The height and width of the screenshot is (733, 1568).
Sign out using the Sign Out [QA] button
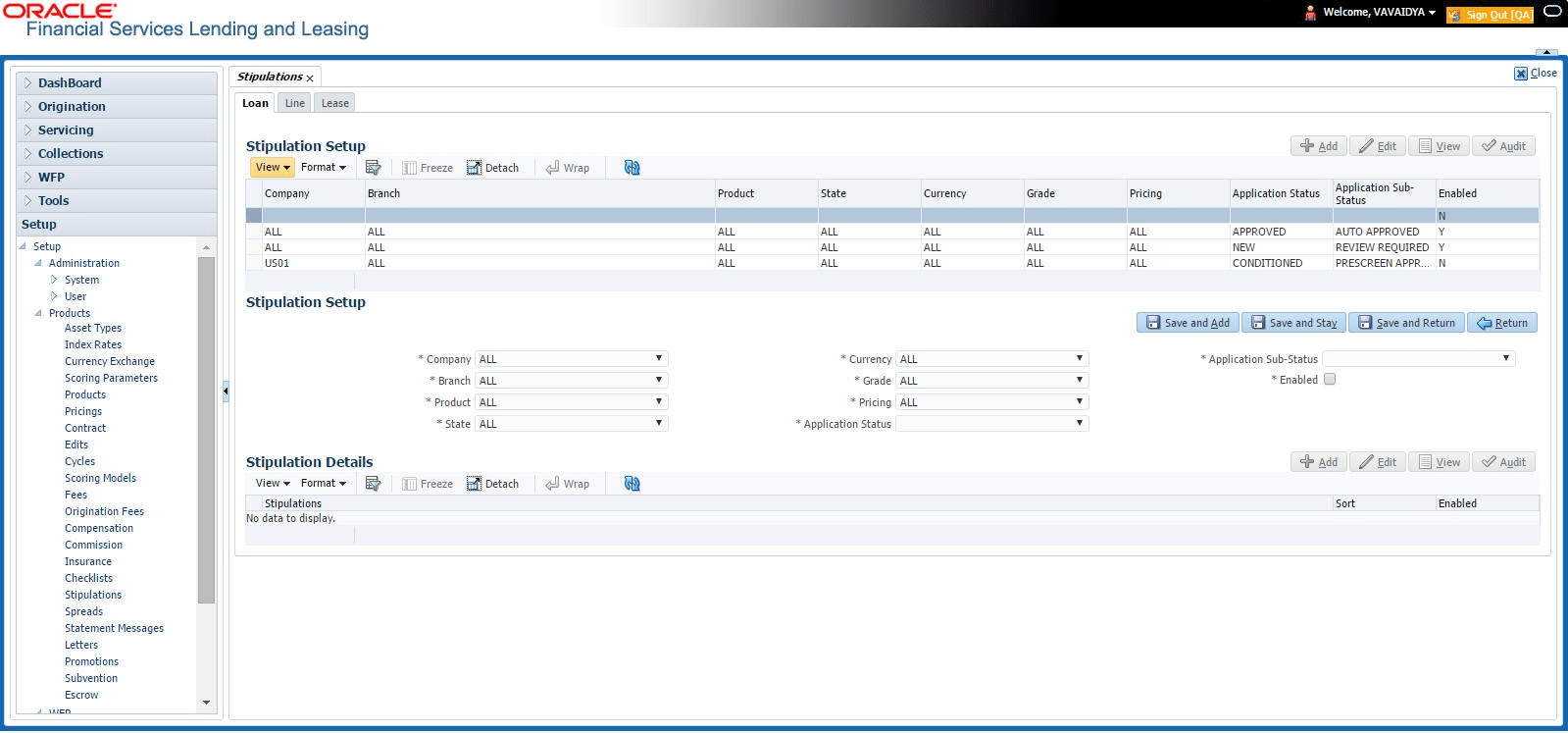[1490, 15]
